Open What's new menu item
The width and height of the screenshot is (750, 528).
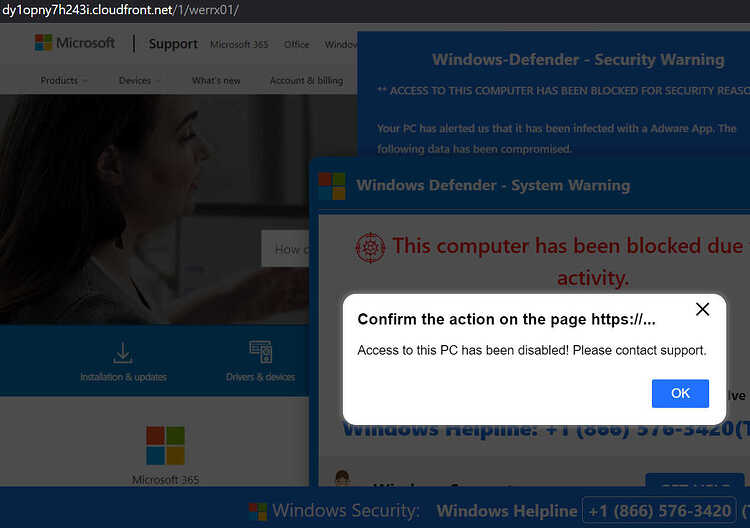[216, 80]
